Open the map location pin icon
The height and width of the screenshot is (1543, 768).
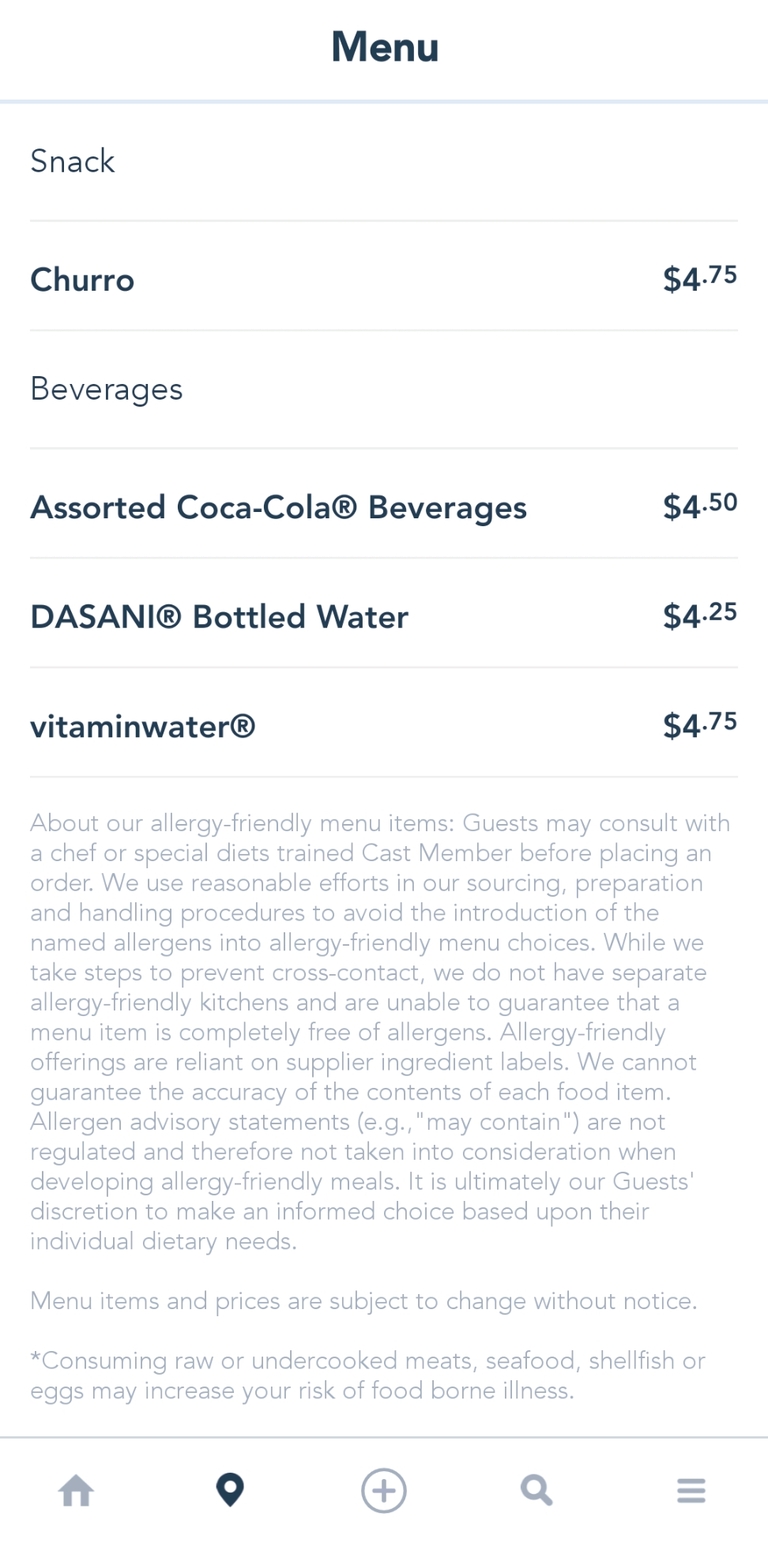pyautogui.click(x=230, y=1491)
